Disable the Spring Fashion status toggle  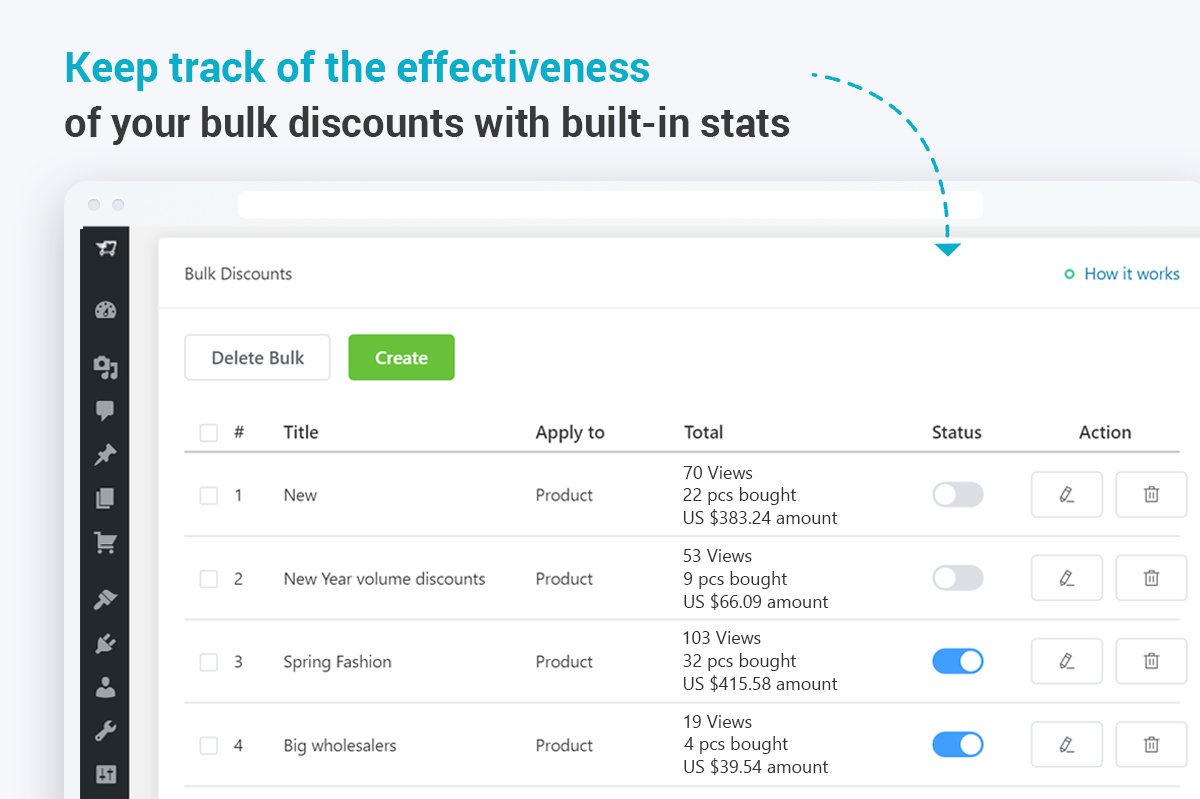(958, 661)
